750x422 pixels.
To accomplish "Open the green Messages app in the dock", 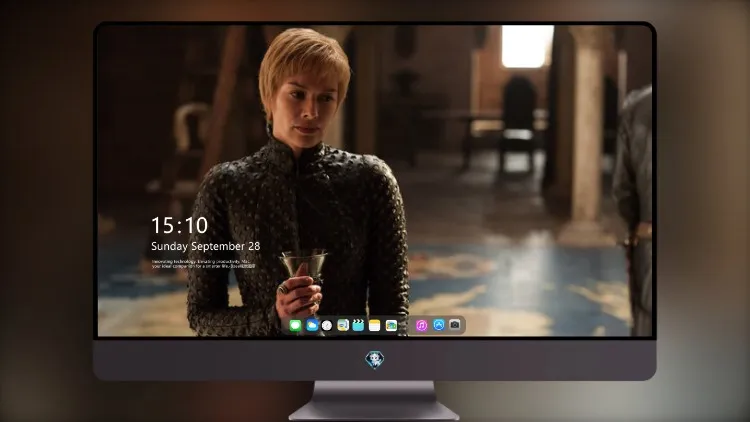I will (x=295, y=325).
